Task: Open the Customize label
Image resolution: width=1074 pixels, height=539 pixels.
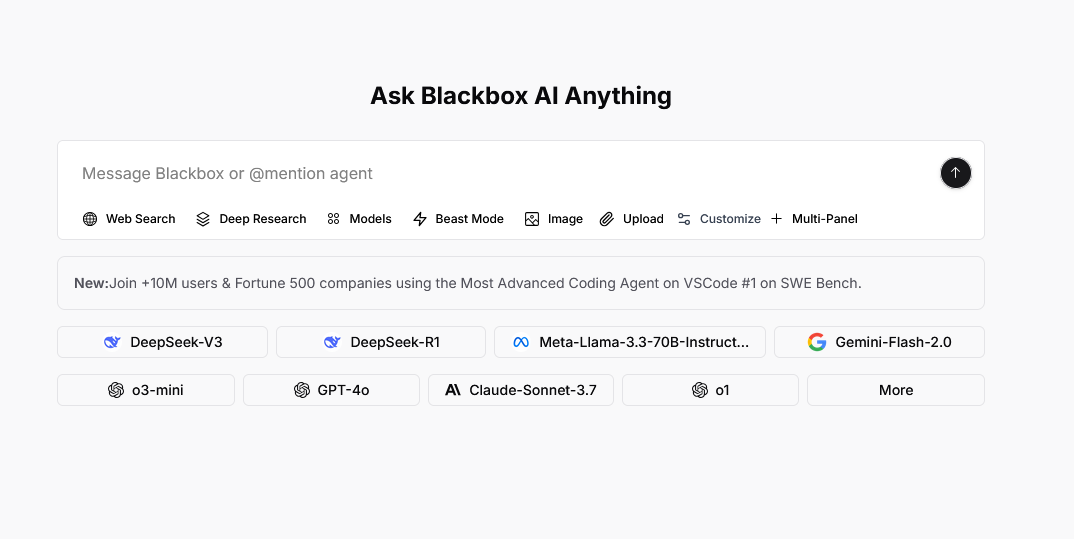Action: coord(730,218)
